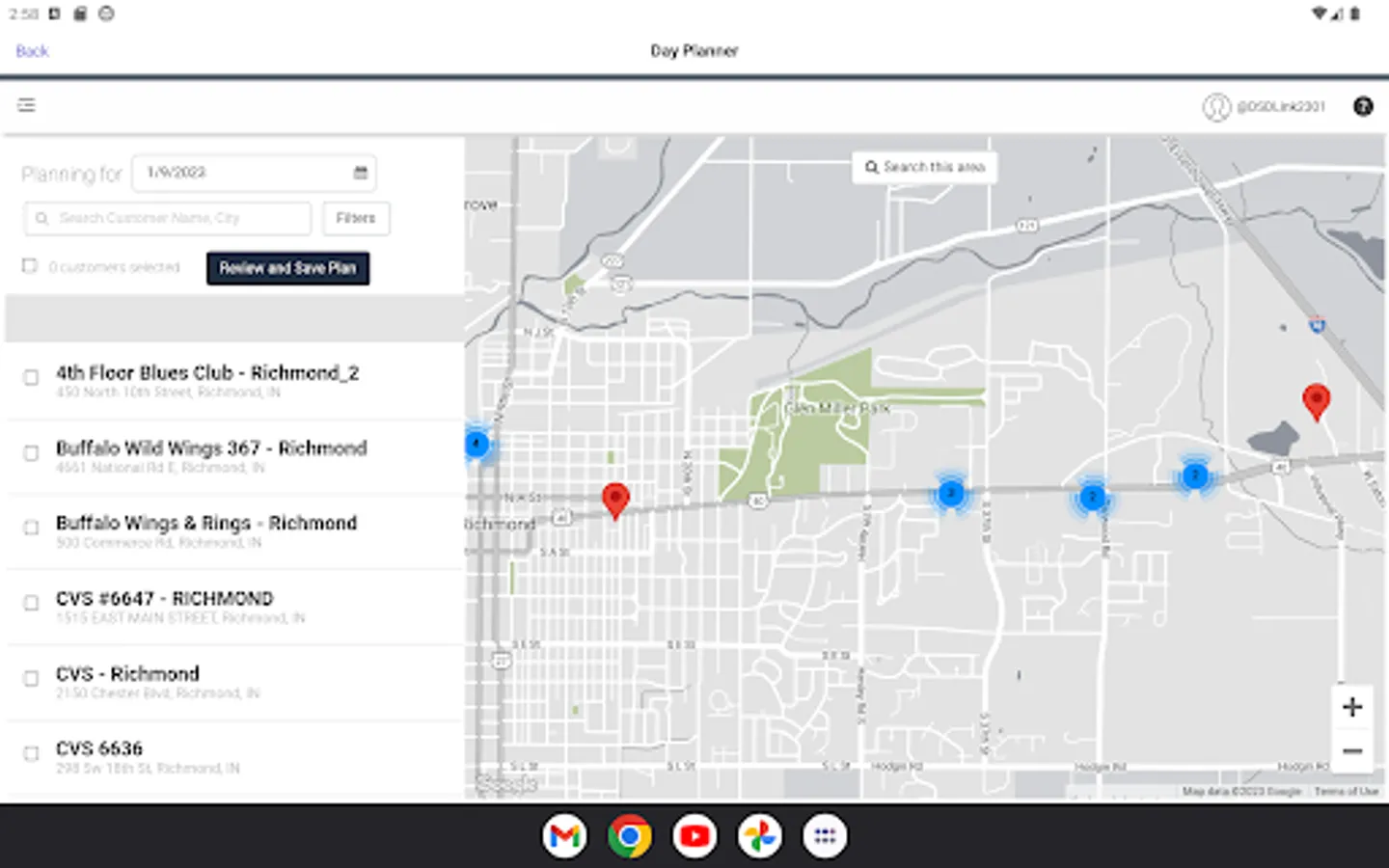The image size is (1389, 868).
Task: Open the Terms of Use map link
Action: tap(1347, 791)
